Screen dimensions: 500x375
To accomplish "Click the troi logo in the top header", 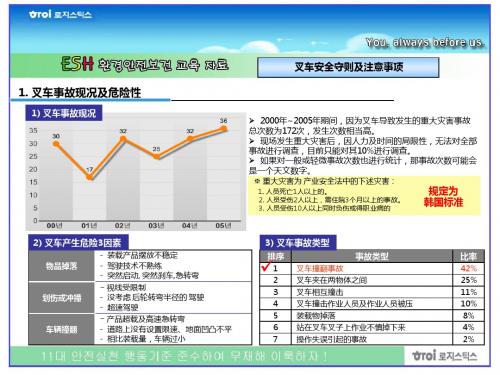I will pyautogui.click(x=60, y=14).
